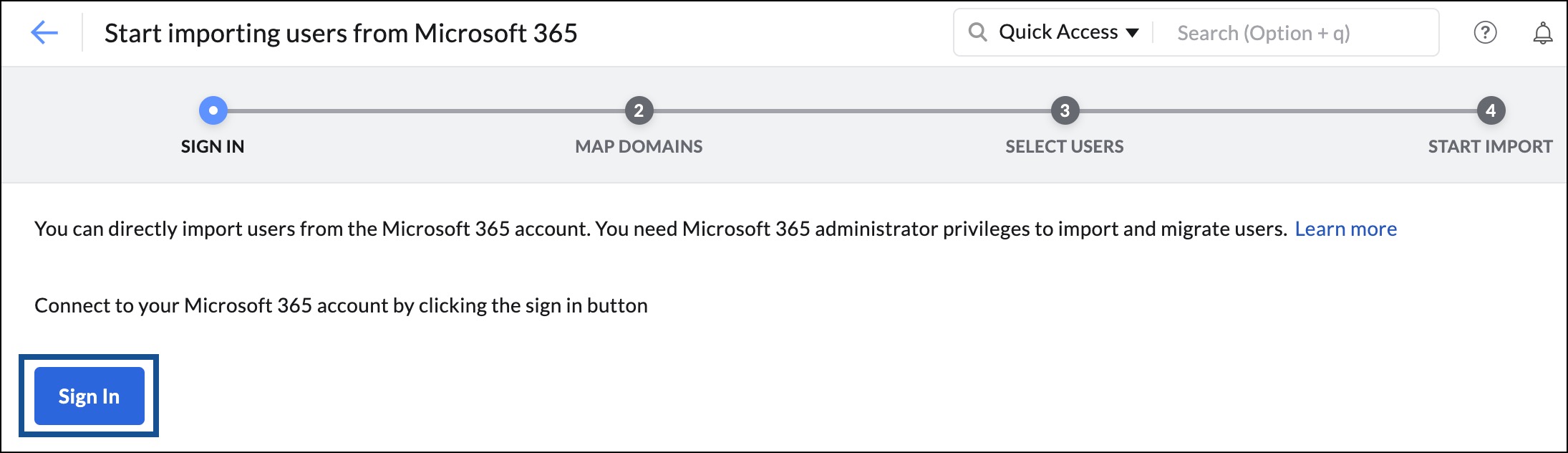Select step 3 Select Users circle
Screen dimensions: 1568x453
1065,110
